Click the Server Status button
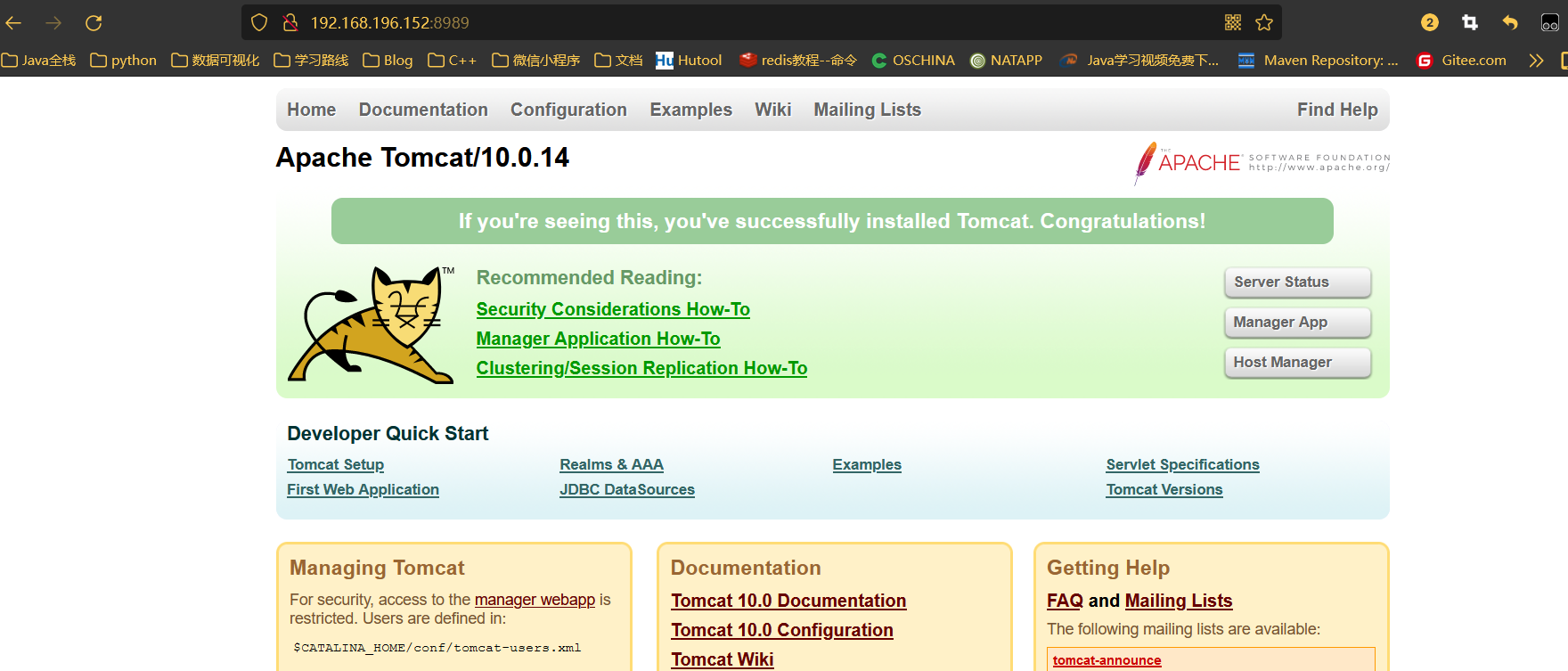1568x671 pixels. pos(1297,282)
